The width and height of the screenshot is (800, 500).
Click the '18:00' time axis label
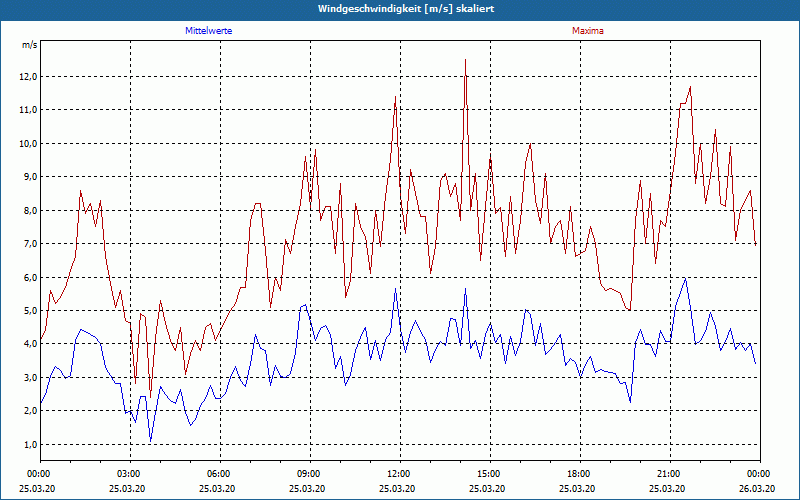(580, 474)
